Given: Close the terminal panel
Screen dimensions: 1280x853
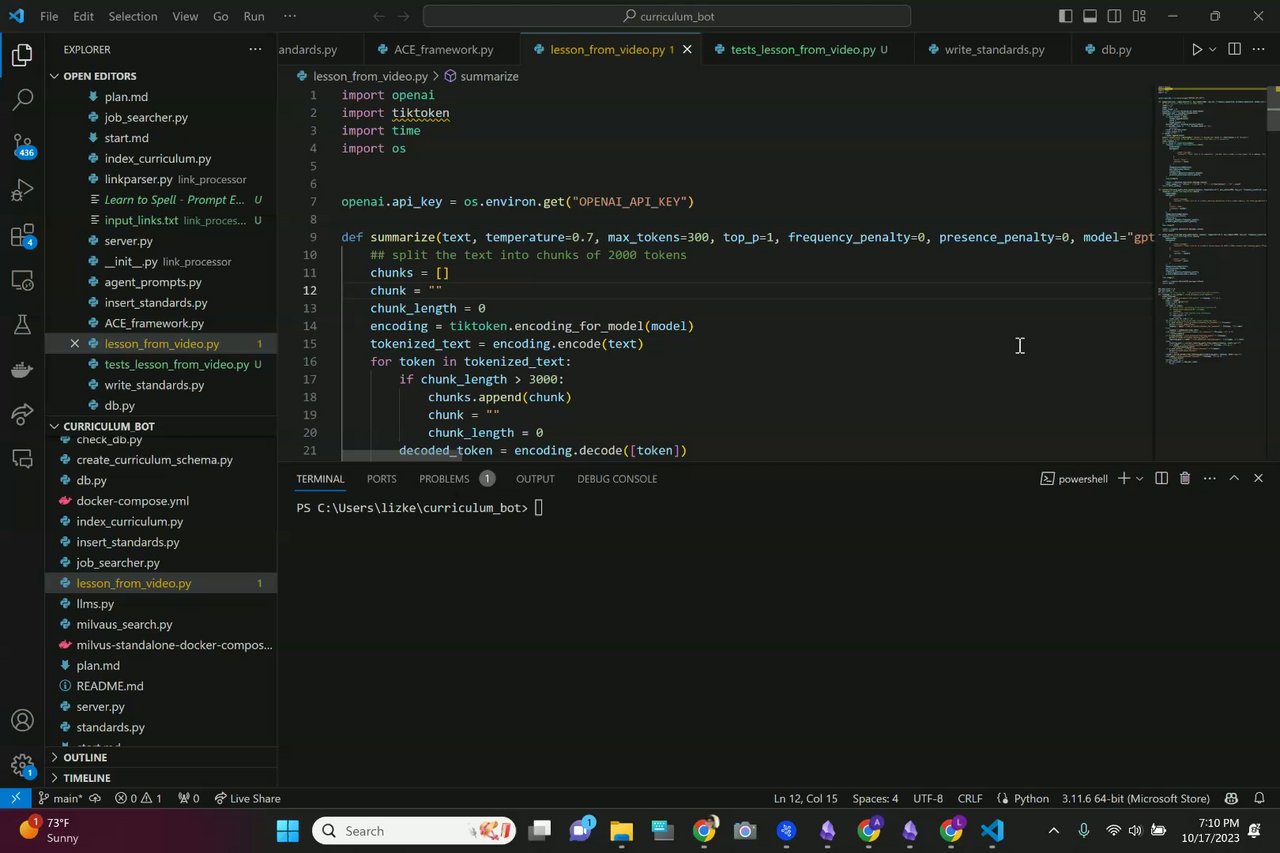Looking at the screenshot, I should pyautogui.click(x=1259, y=479).
